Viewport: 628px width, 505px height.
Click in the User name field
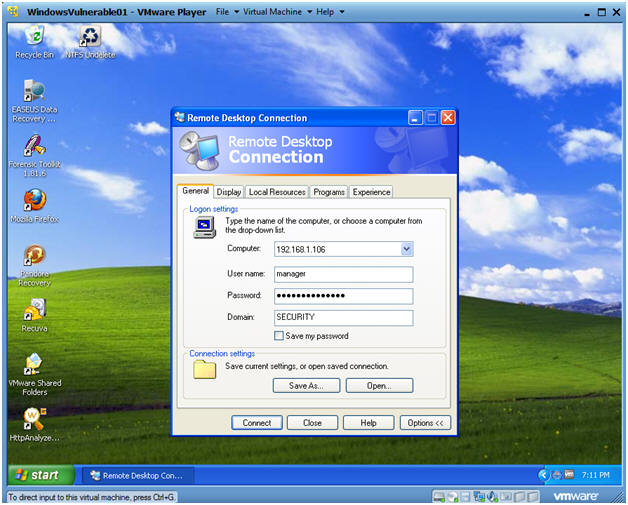tap(344, 274)
